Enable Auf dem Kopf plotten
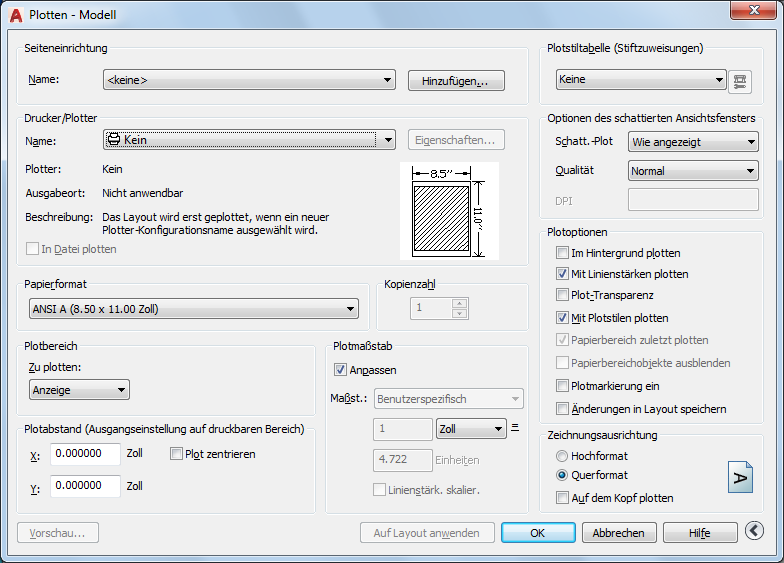This screenshot has height=563, width=784. coord(562,498)
